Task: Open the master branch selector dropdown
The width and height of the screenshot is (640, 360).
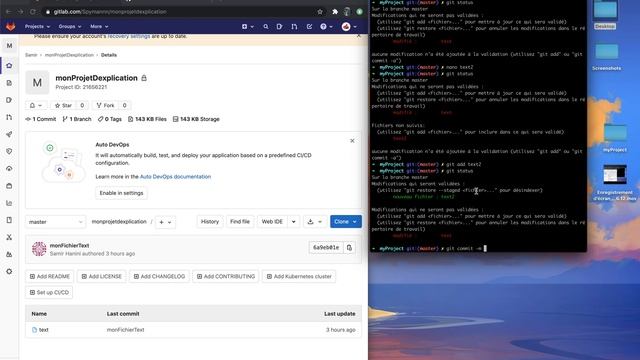Action: coord(56,222)
